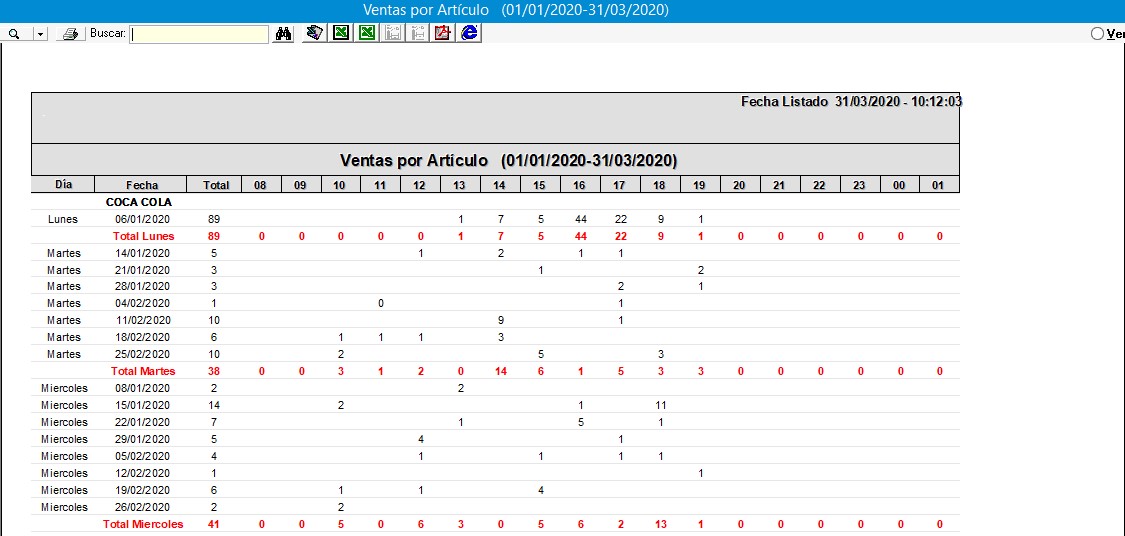Select date 28/01/2020
The height and width of the screenshot is (536, 1125).
pyautogui.click(x=143, y=286)
